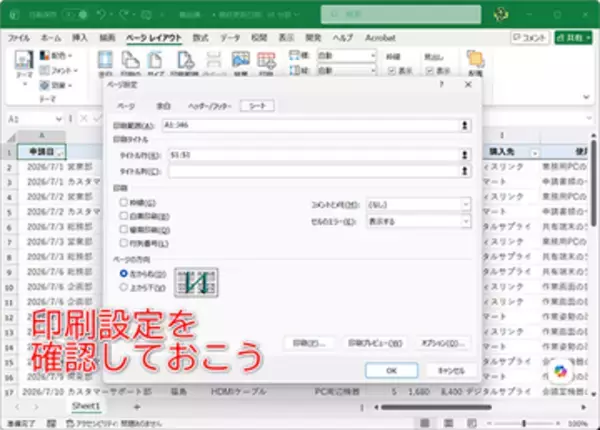Click the title rows input field
The width and height of the screenshot is (600, 430).
pos(313,155)
